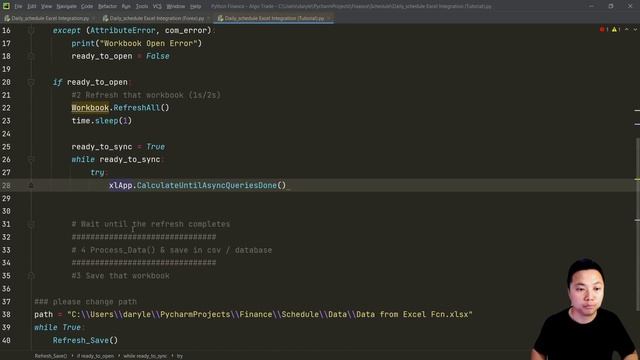Click the red error count indicator

(604, 30)
